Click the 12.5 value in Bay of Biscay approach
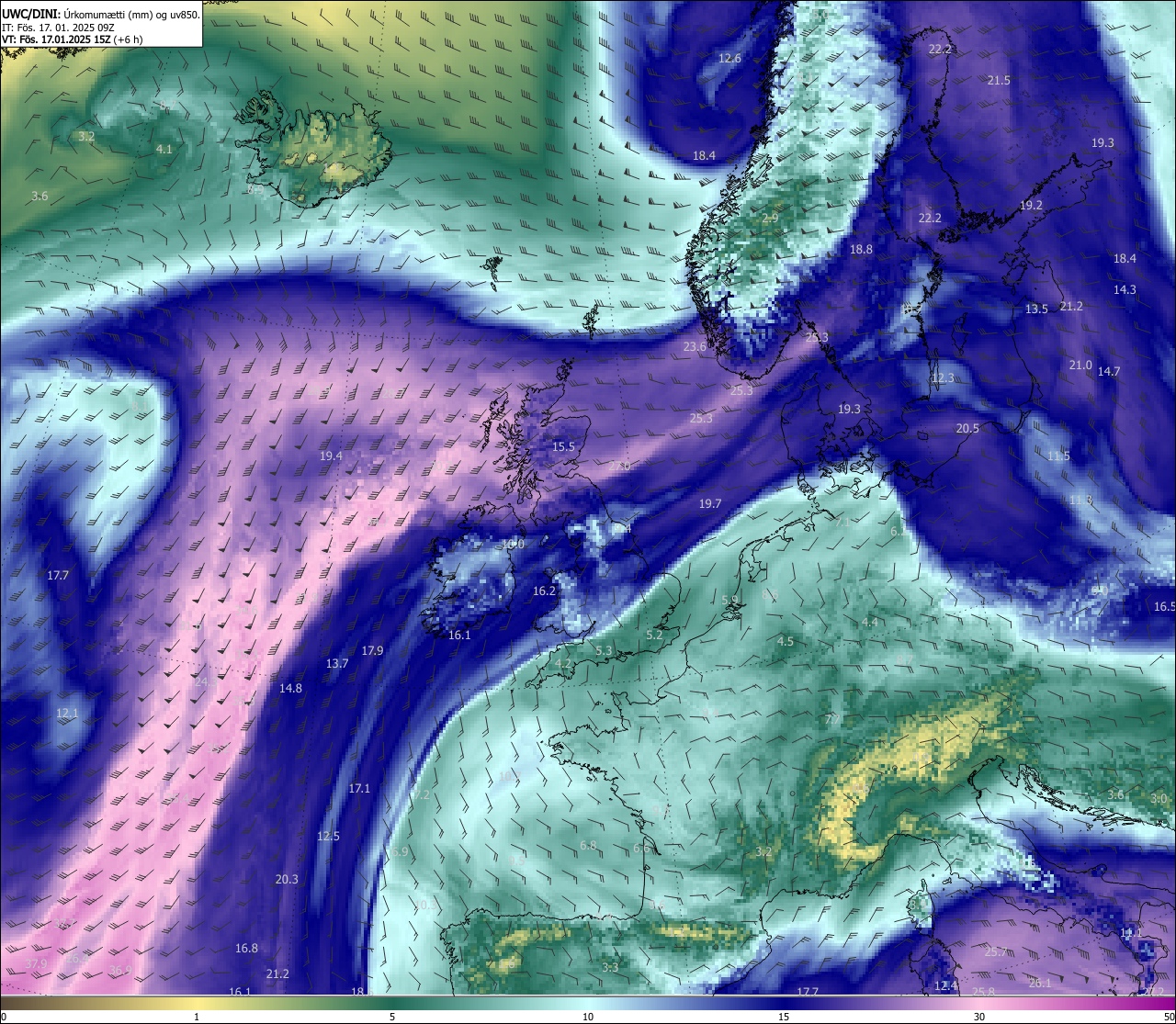Image resolution: width=1176 pixels, height=1024 pixels. coord(328,836)
